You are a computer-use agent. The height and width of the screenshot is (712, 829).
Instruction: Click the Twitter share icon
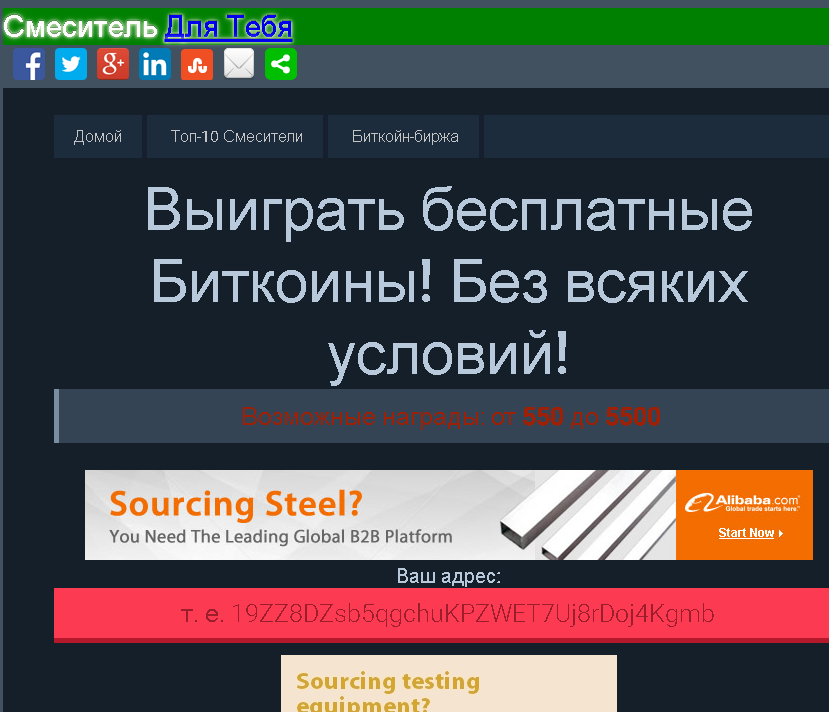point(71,65)
